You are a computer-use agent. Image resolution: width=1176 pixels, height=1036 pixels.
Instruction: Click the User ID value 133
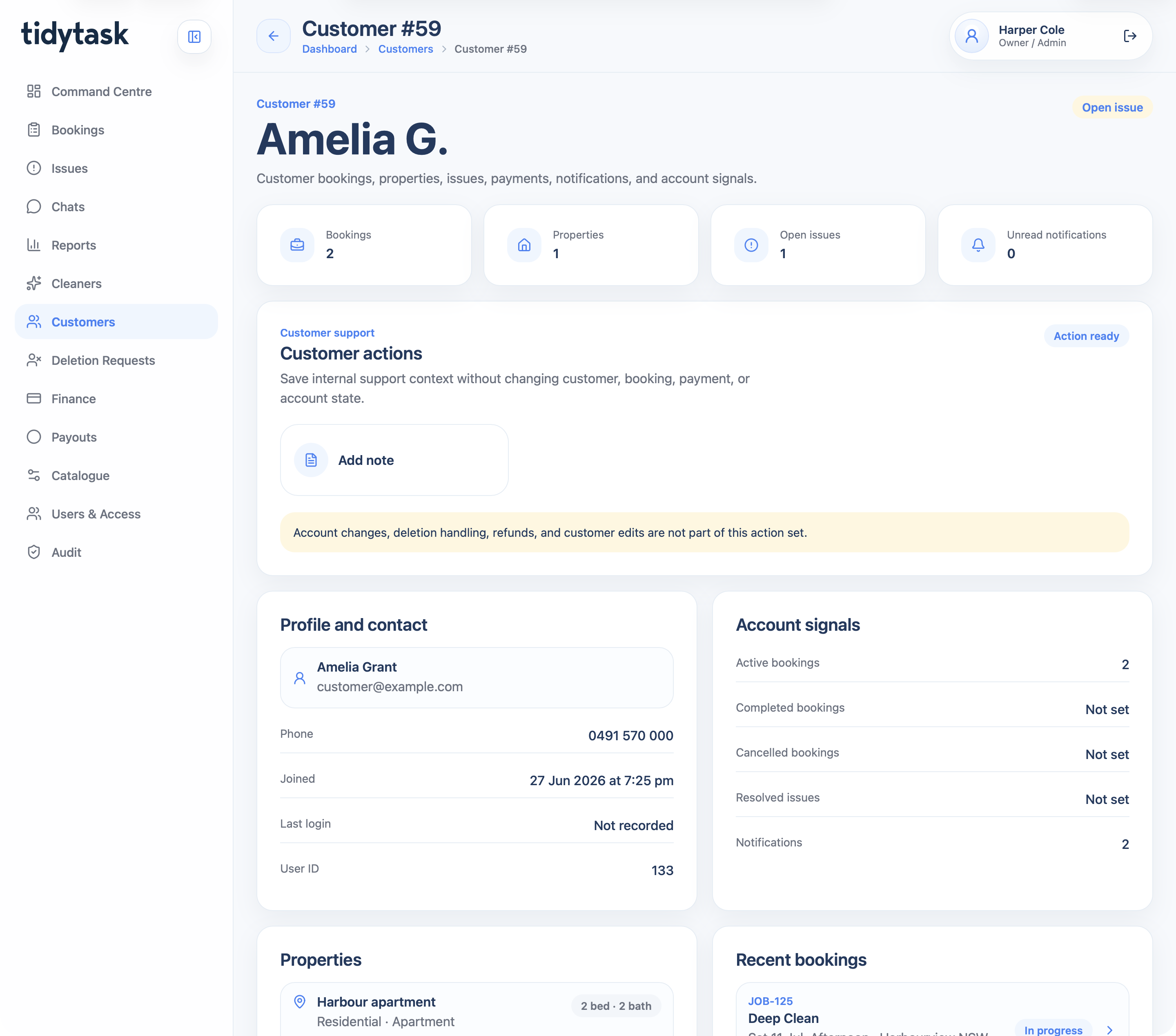(662, 870)
